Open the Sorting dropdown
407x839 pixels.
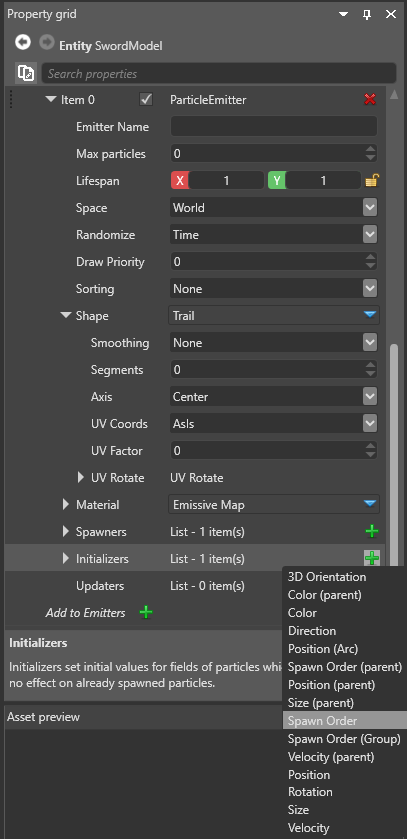point(274,288)
